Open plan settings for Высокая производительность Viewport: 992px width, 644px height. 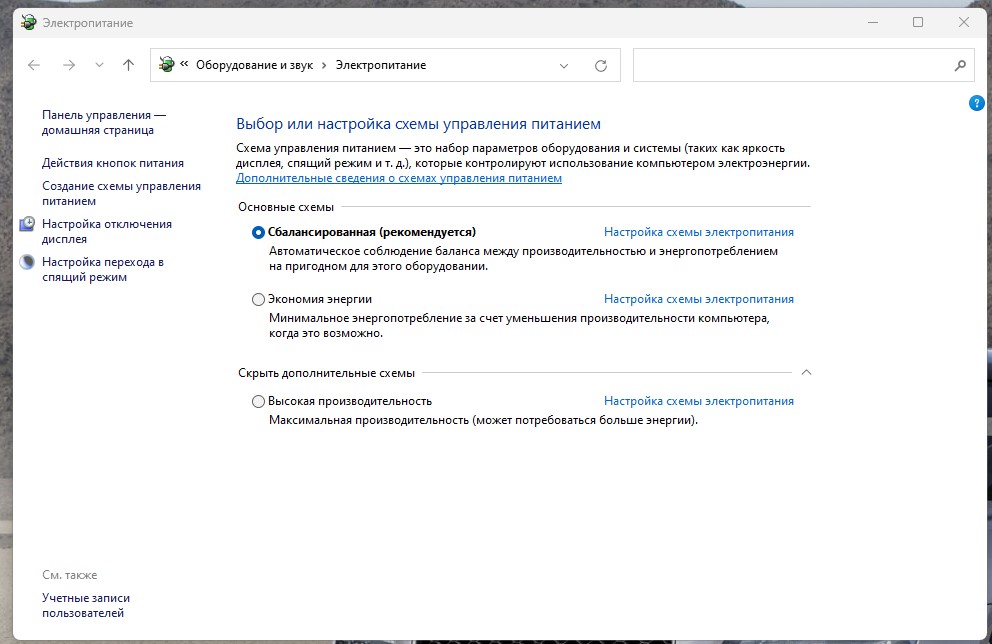(x=698, y=401)
